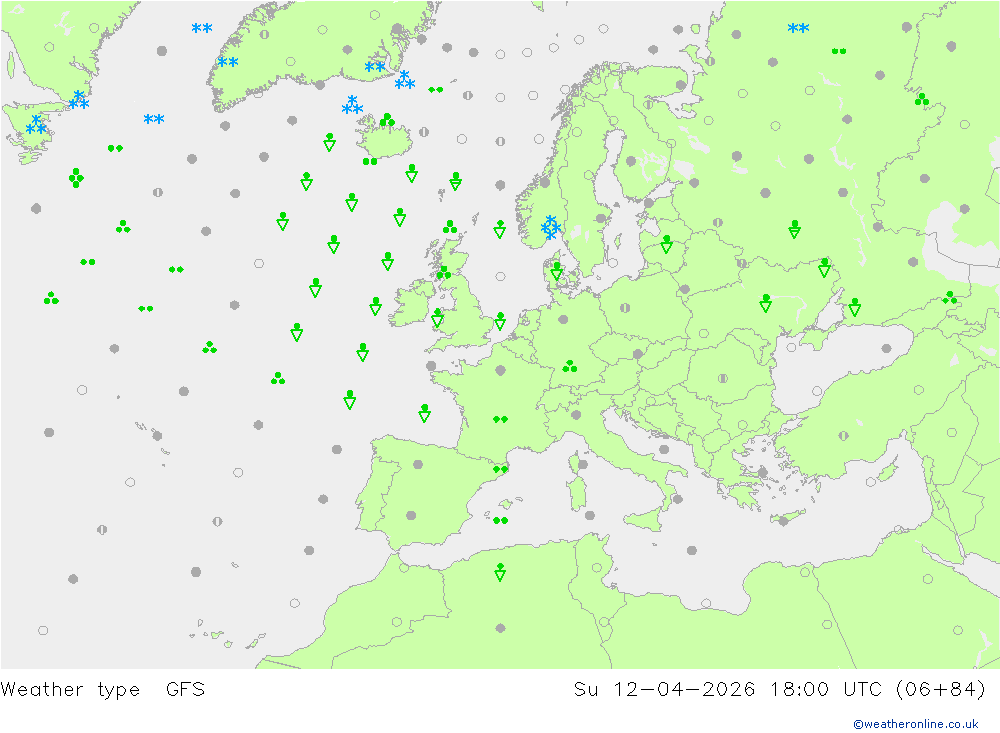Click the green double-dot symbol over central France

[501, 419]
